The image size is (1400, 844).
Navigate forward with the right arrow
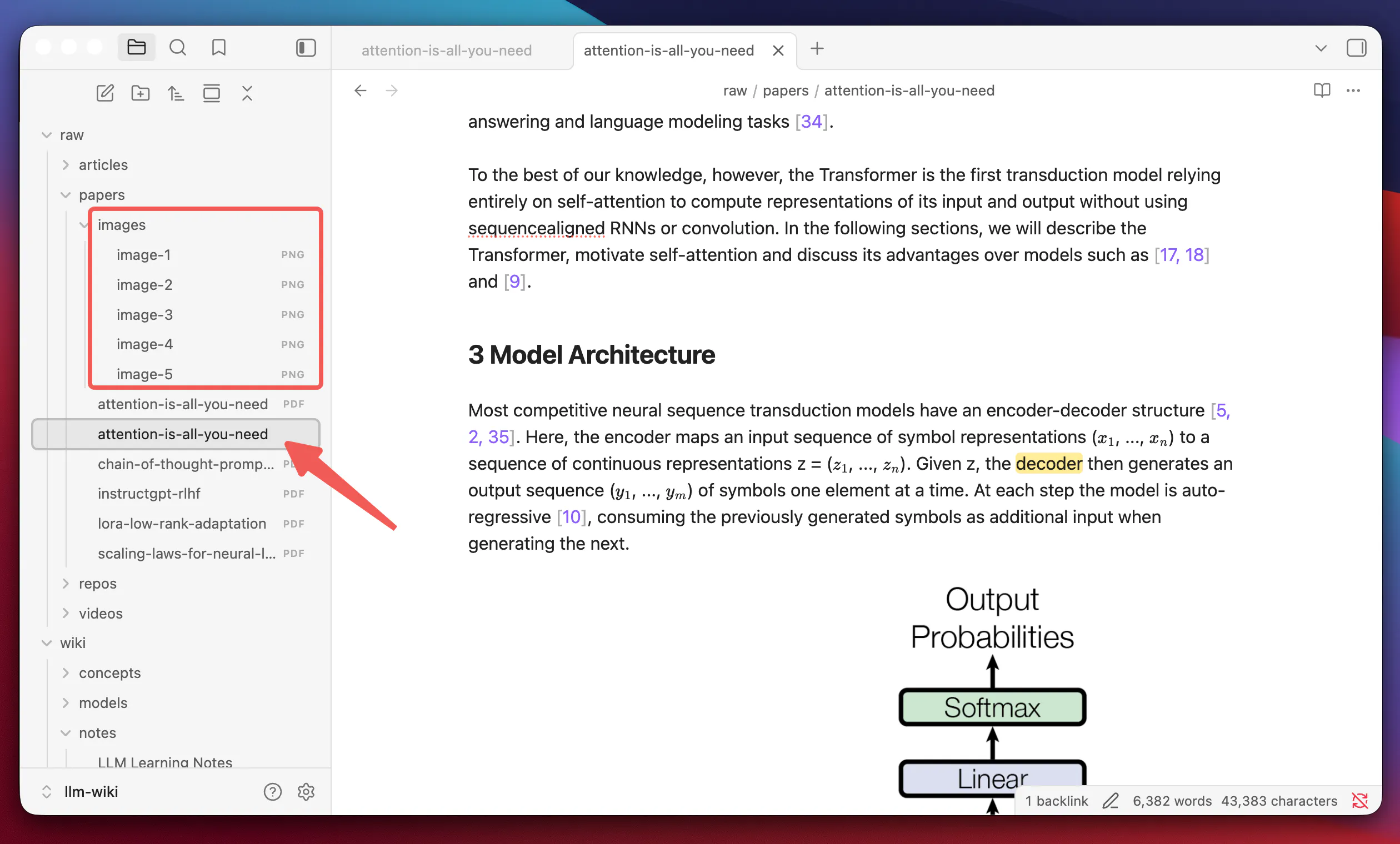point(392,91)
